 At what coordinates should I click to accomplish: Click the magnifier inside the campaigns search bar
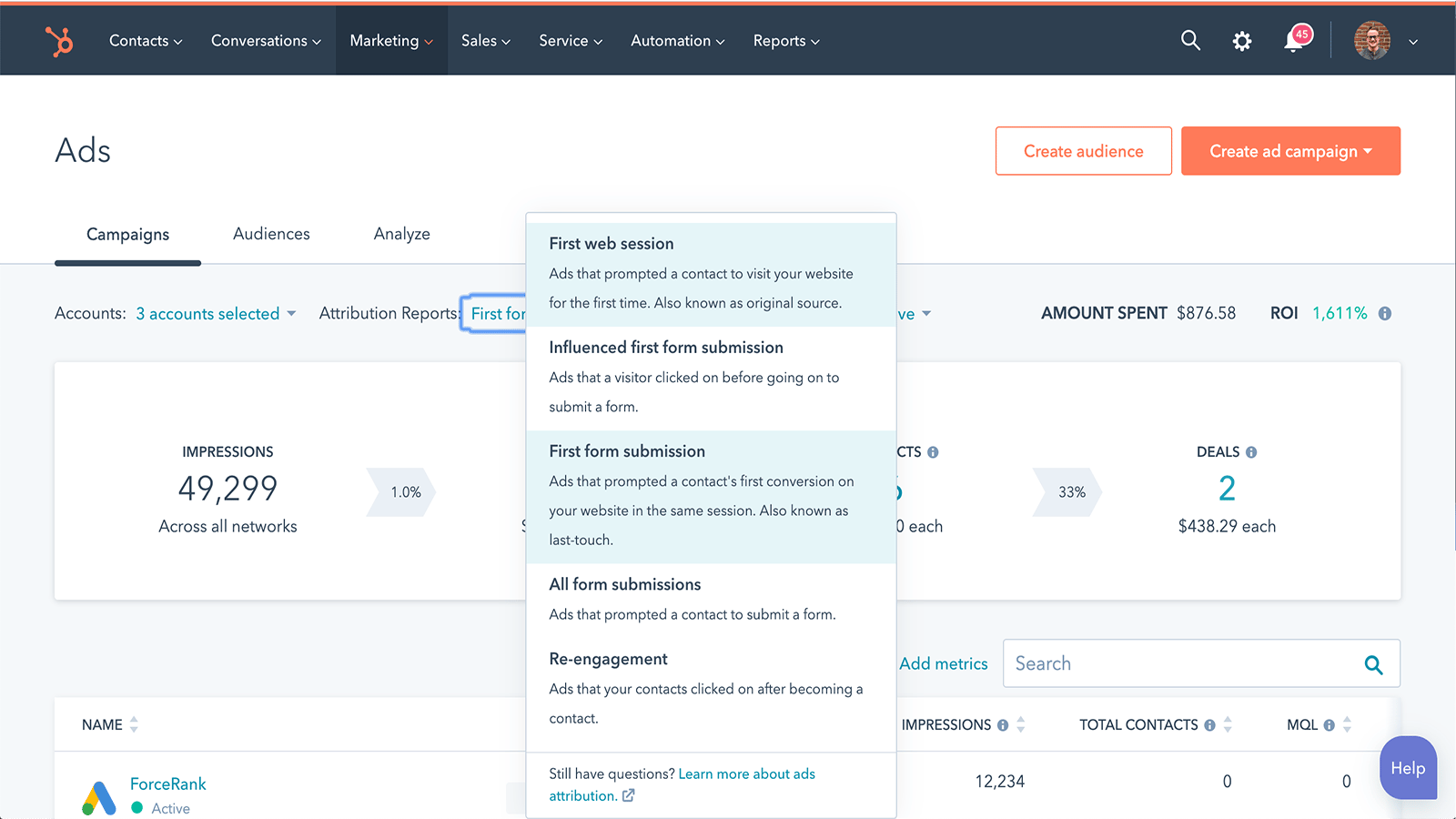point(1373,664)
